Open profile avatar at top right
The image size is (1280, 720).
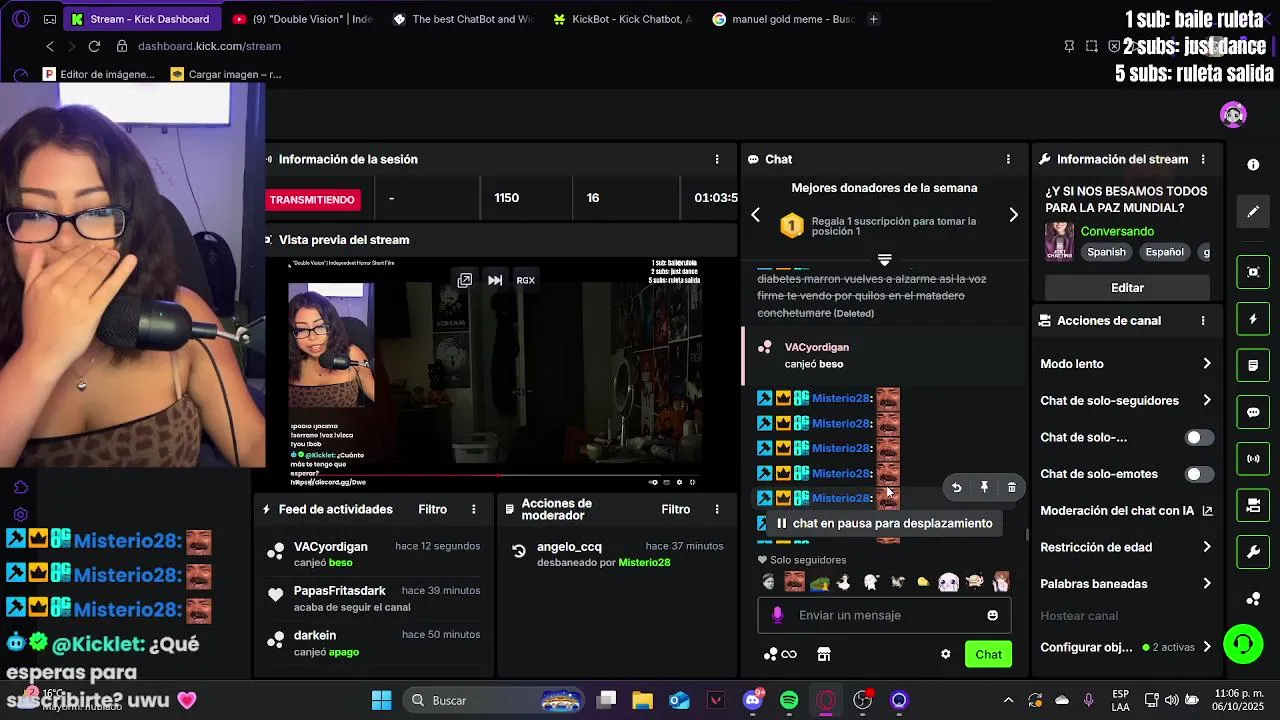[x=1233, y=114]
